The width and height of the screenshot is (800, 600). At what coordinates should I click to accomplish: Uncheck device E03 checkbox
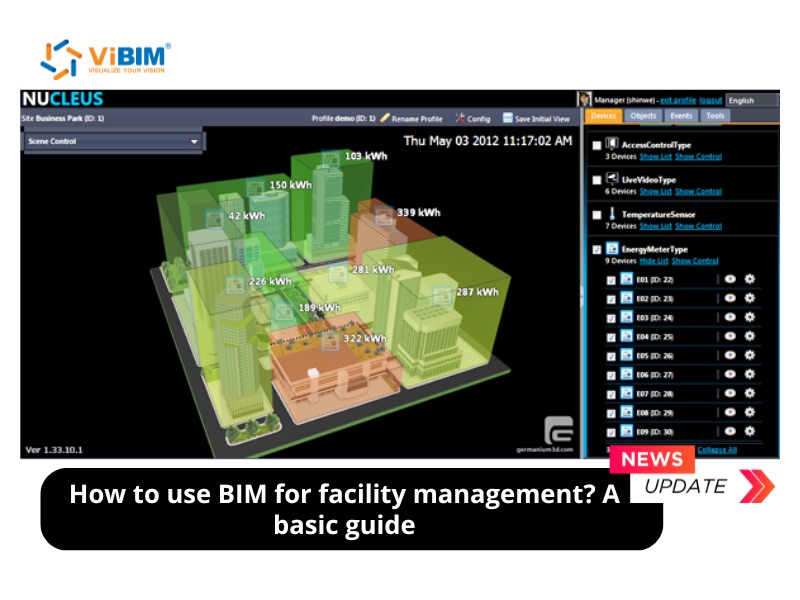pos(611,318)
